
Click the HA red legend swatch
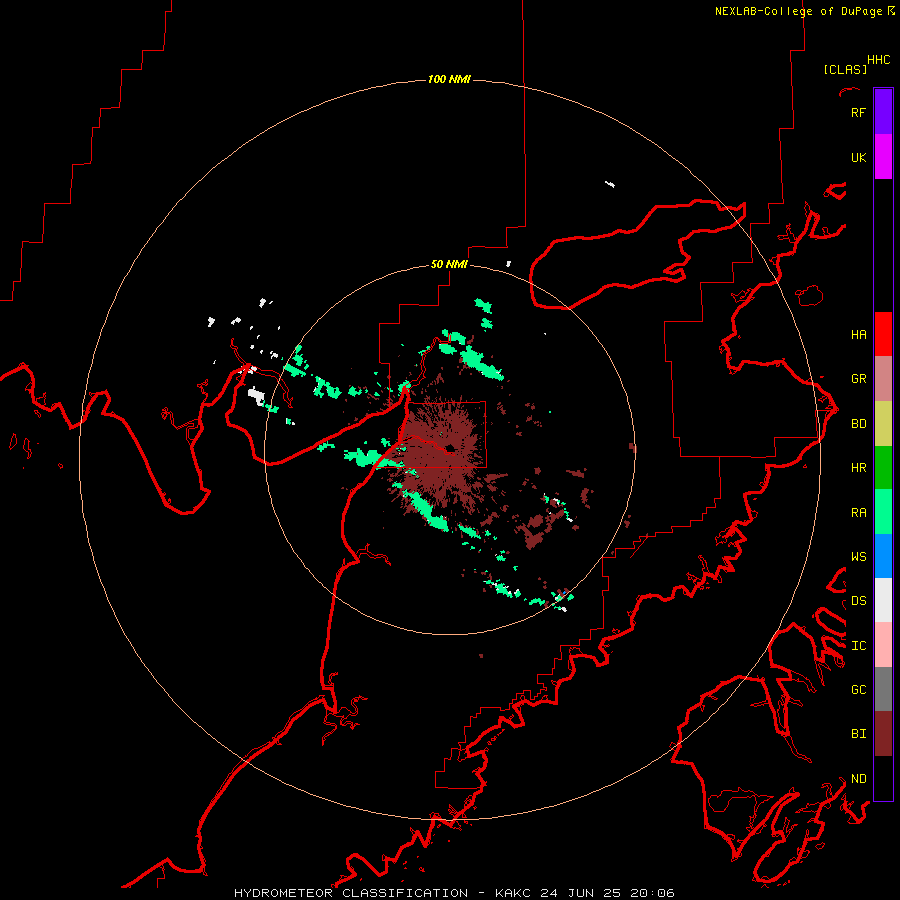pos(883,334)
